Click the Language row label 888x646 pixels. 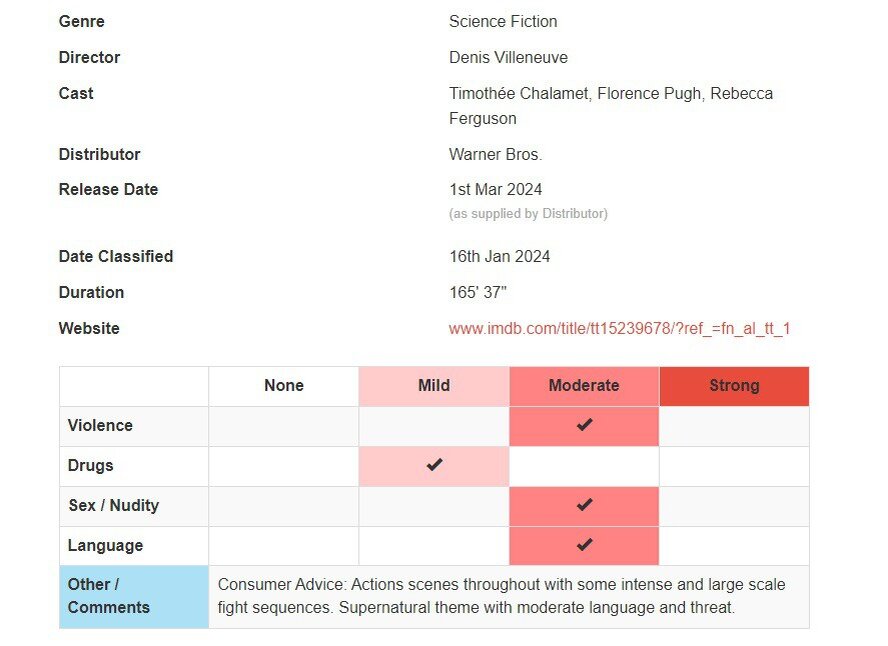105,545
